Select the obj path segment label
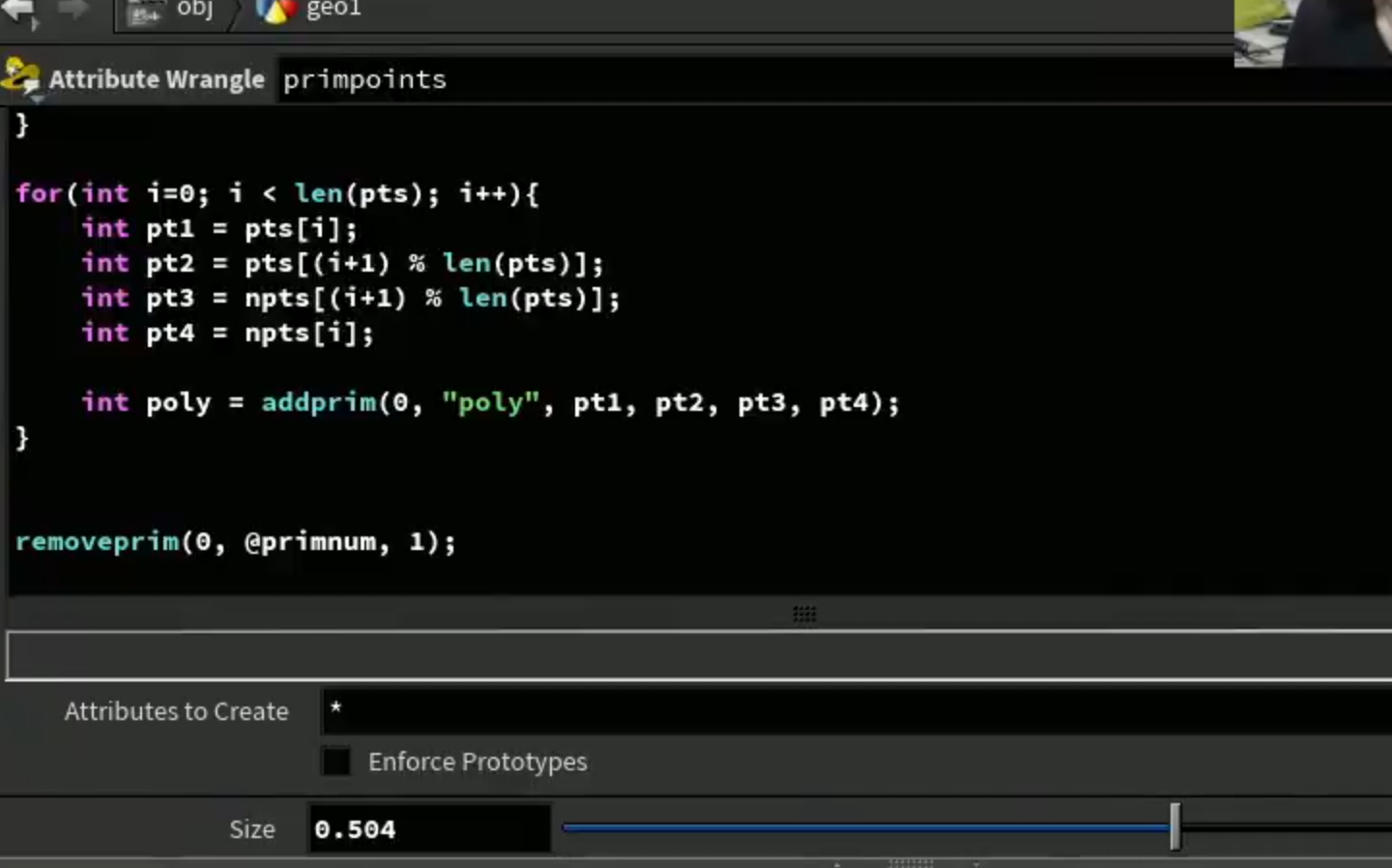The image size is (1392, 868). 194,9
